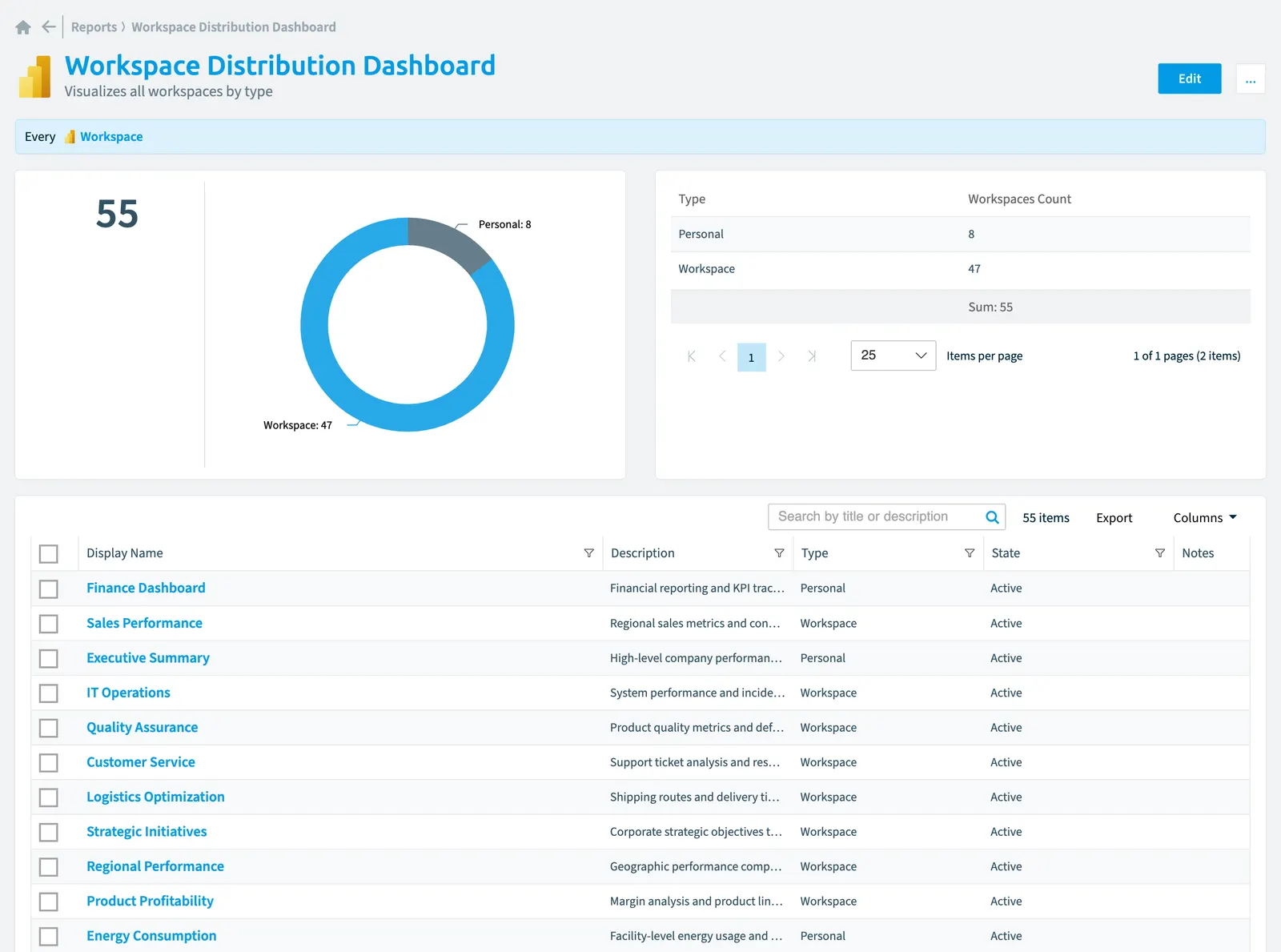Open the Type column filter
This screenshot has height=952, width=1281.
point(970,553)
